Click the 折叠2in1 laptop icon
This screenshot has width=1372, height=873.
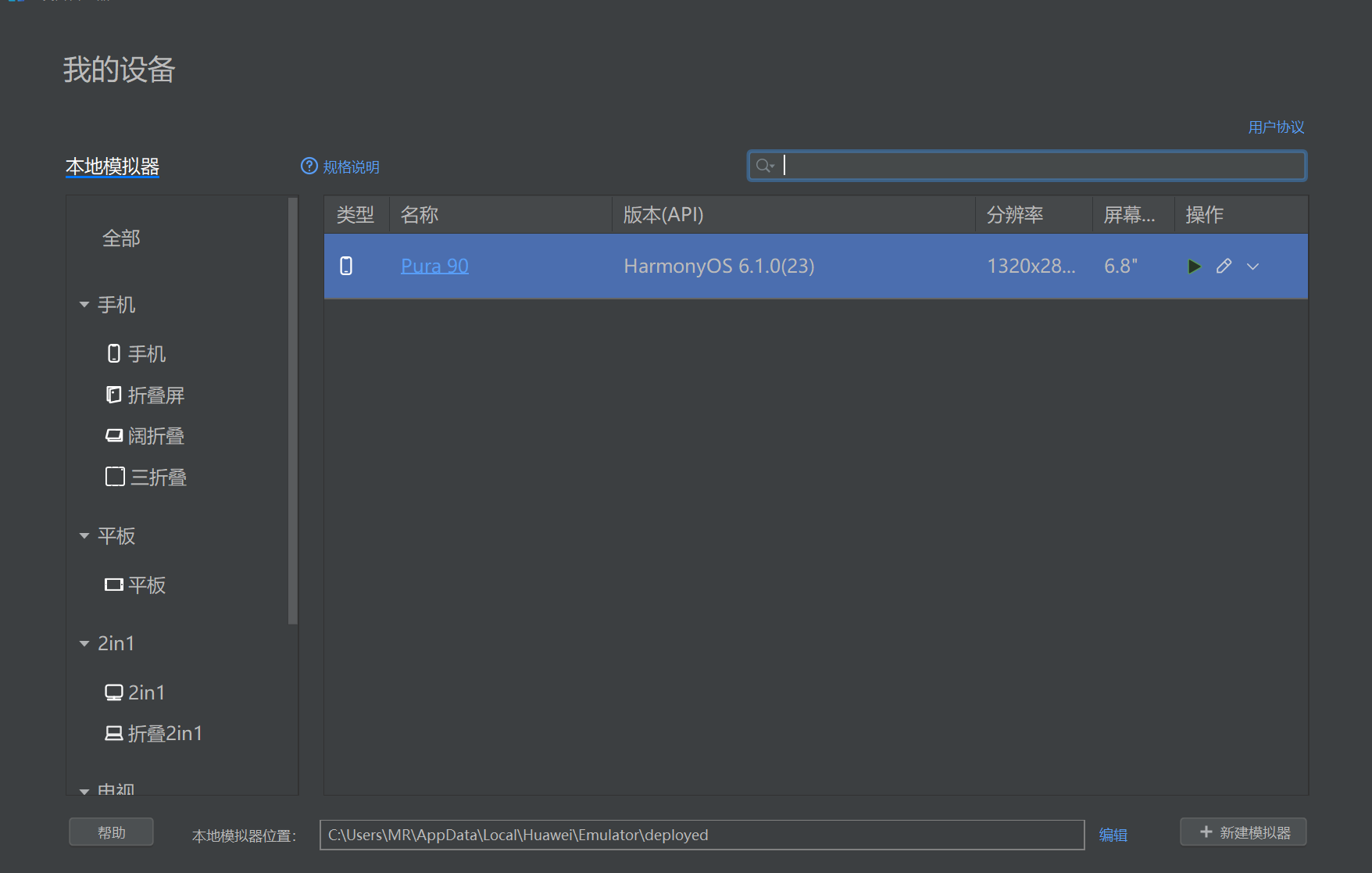coord(114,733)
